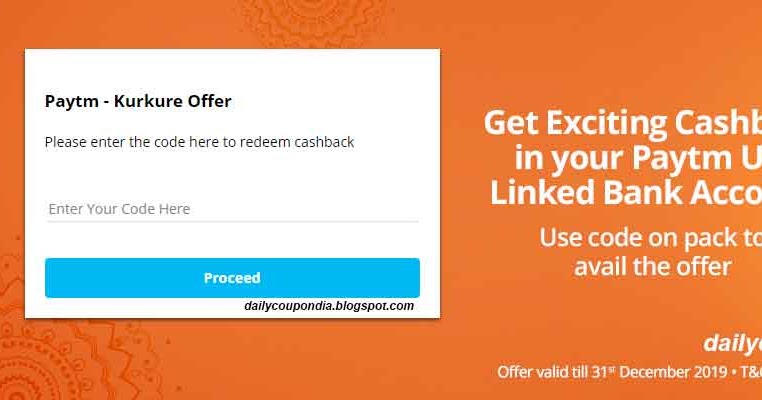Click the Get Exciting Cashback headline
The height and width of the screenshot is (400, 762).
pos(623,122)
